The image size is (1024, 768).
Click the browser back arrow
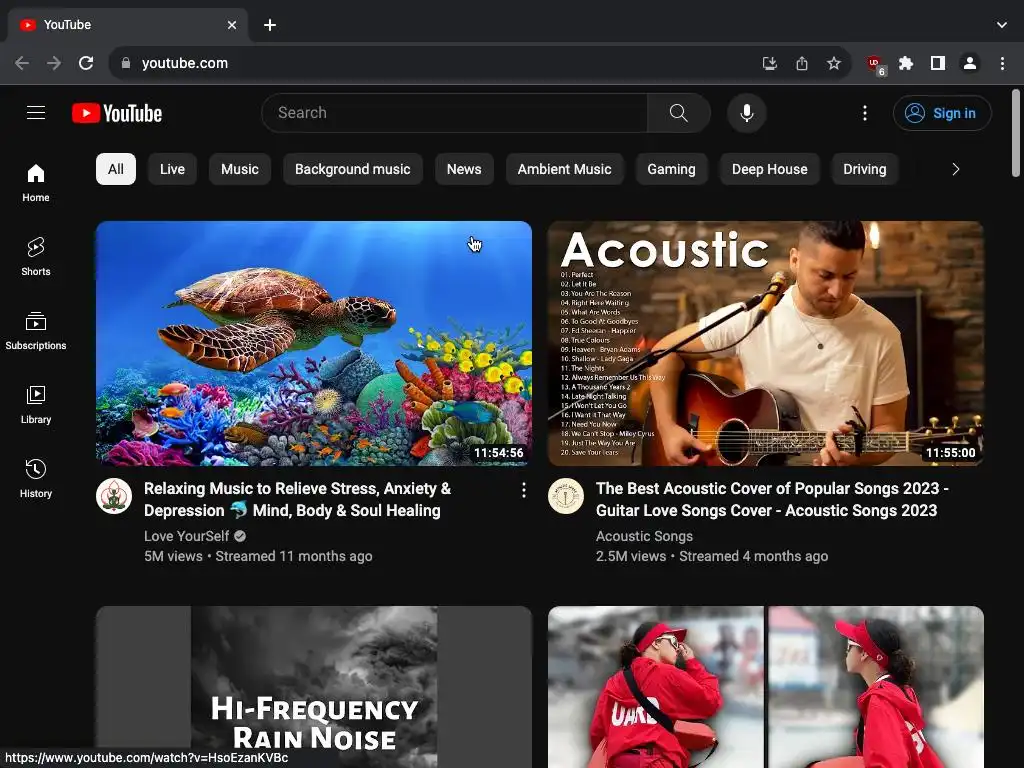[22, 63]
